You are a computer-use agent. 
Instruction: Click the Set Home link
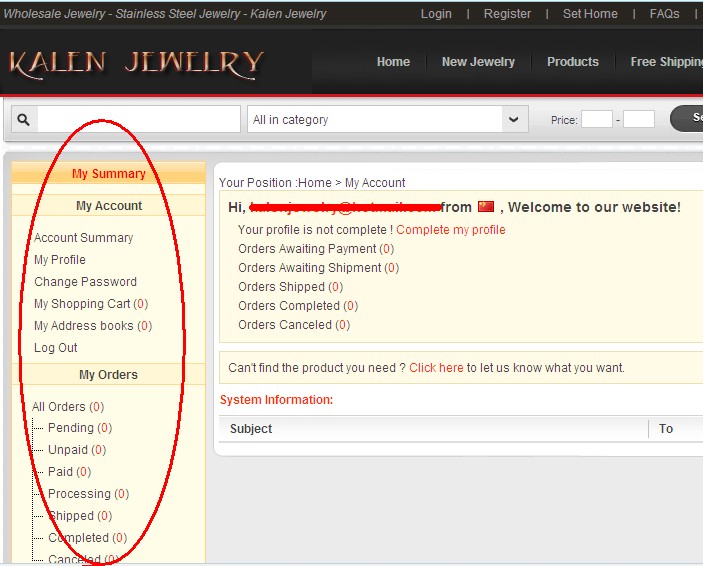pyautogui.click(x=590, y=14)
